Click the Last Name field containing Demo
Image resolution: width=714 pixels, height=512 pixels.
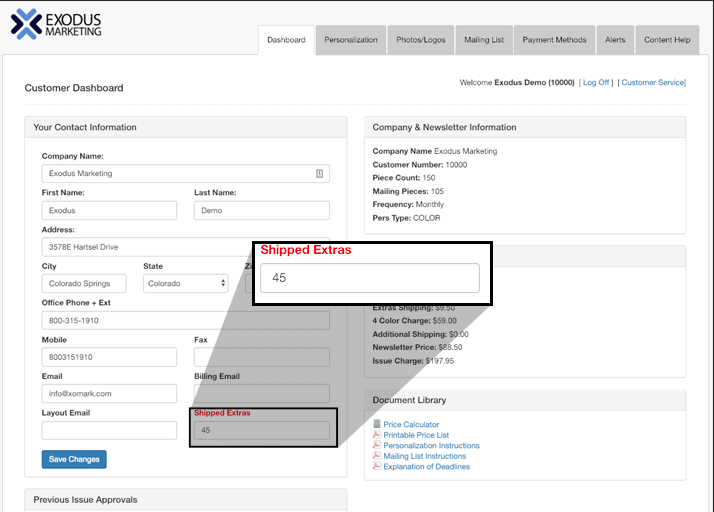click(262, 210)
